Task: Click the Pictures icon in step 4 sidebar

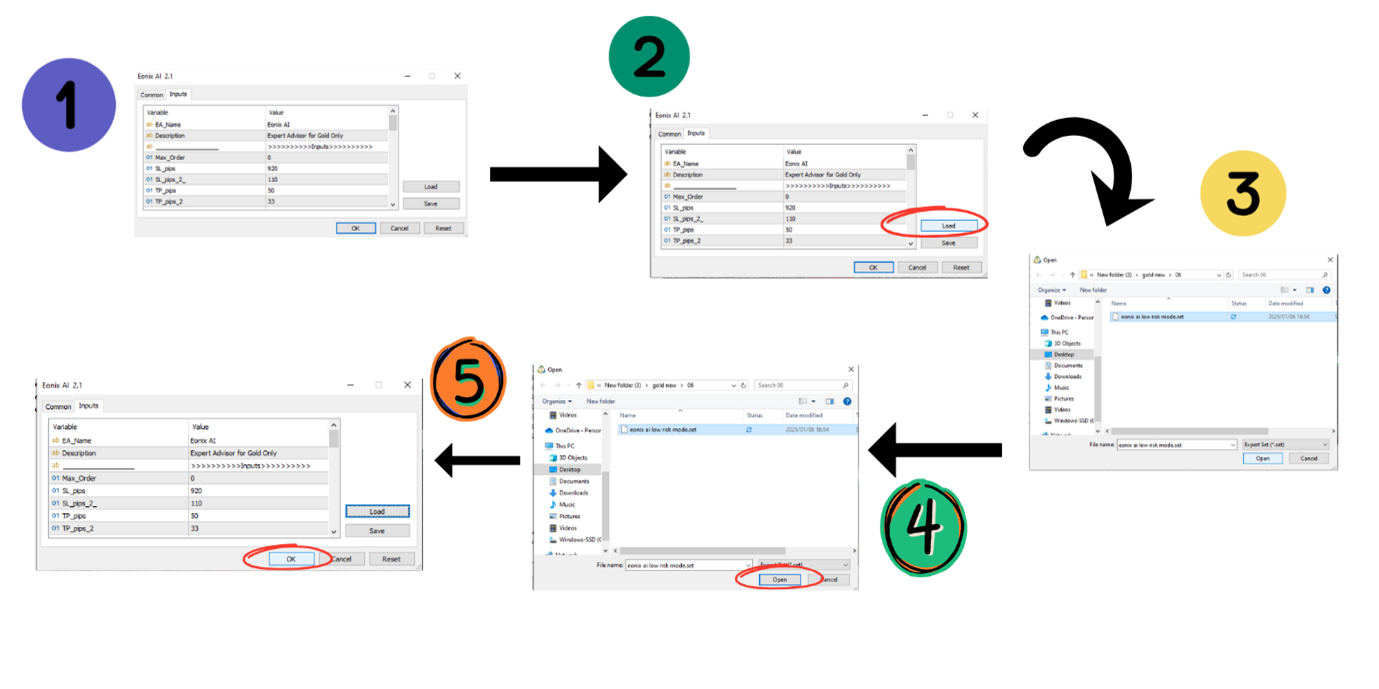Action: pos(553,516)
